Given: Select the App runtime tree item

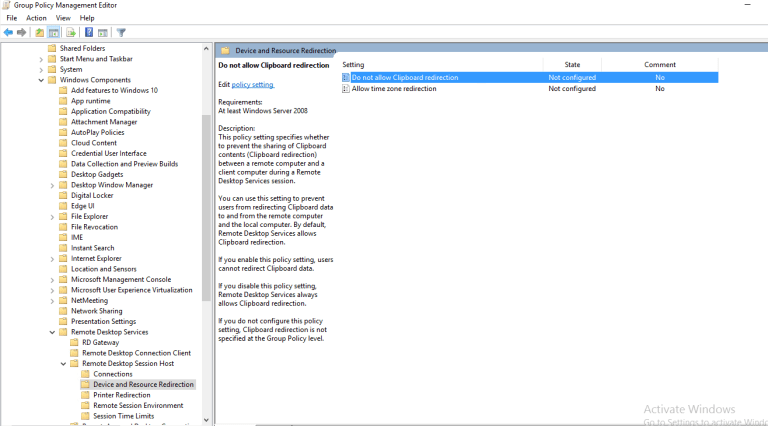Looking at the screenshot, I should pyautogui.click(x=91, y=101).
